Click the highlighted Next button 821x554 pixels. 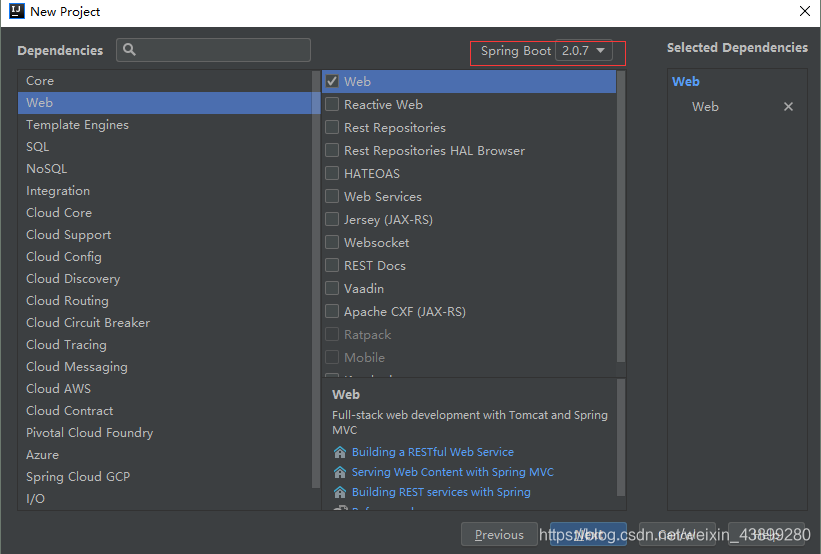(588, 534)
